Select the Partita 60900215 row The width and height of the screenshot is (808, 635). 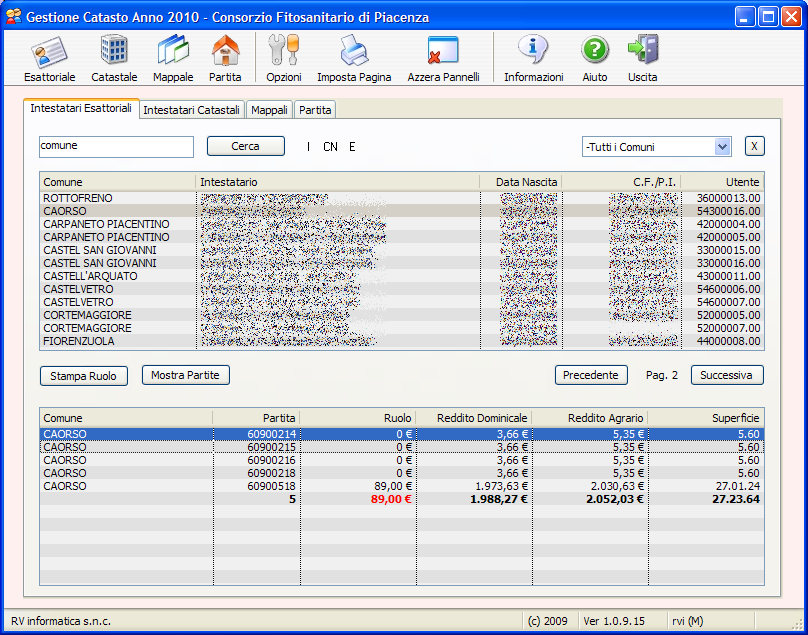[402, 447]
